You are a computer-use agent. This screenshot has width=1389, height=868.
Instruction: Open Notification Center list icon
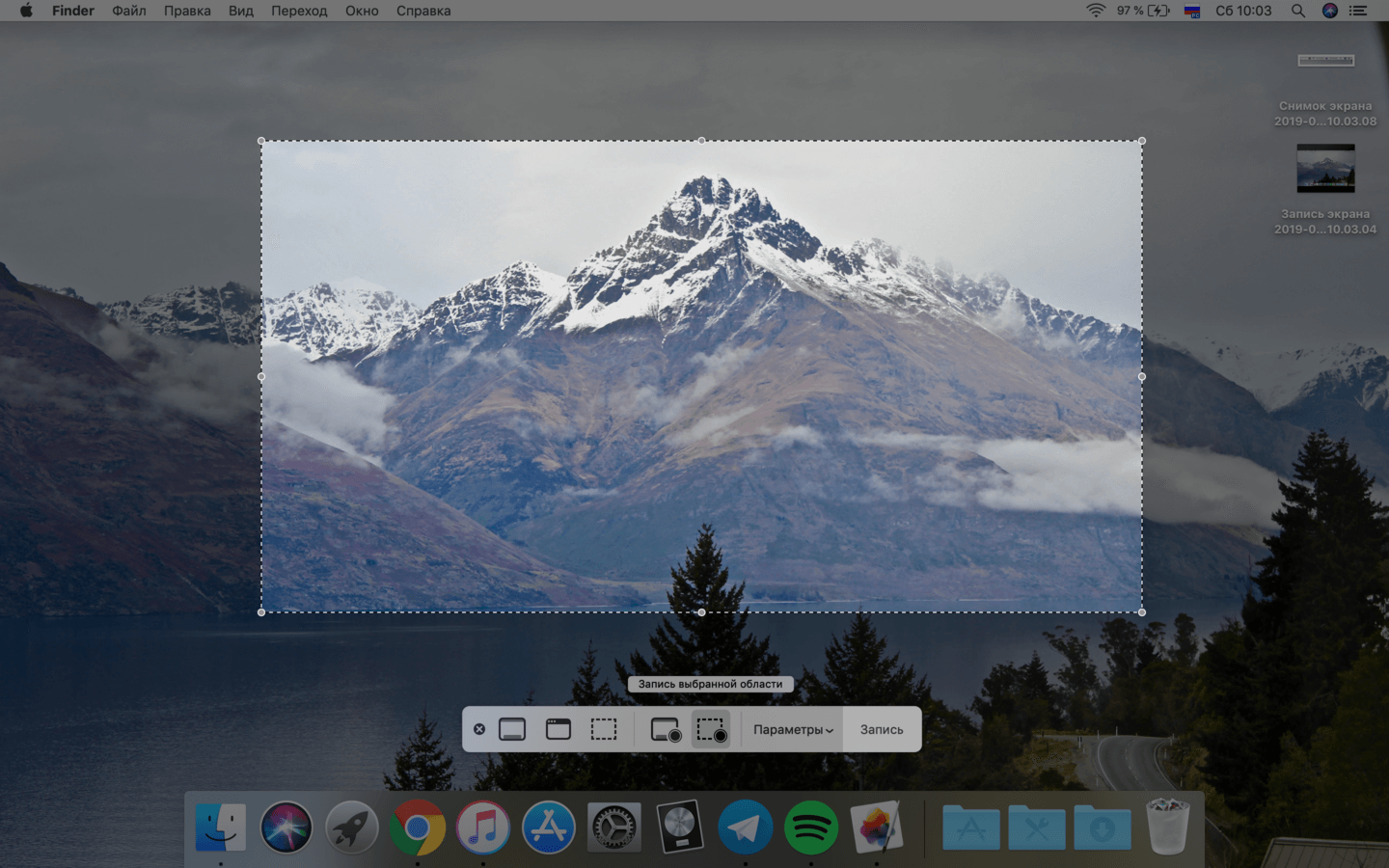coord(1358,11)
